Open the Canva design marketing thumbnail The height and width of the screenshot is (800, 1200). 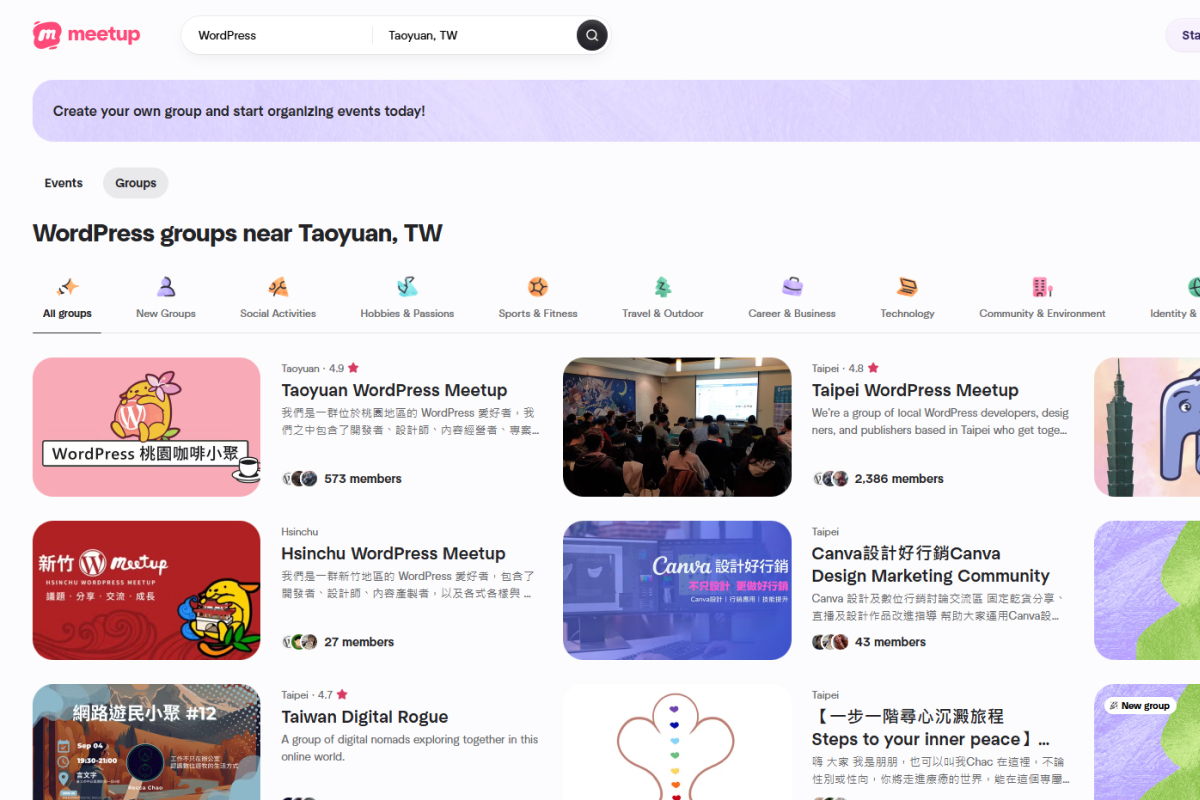pos(677,590)
